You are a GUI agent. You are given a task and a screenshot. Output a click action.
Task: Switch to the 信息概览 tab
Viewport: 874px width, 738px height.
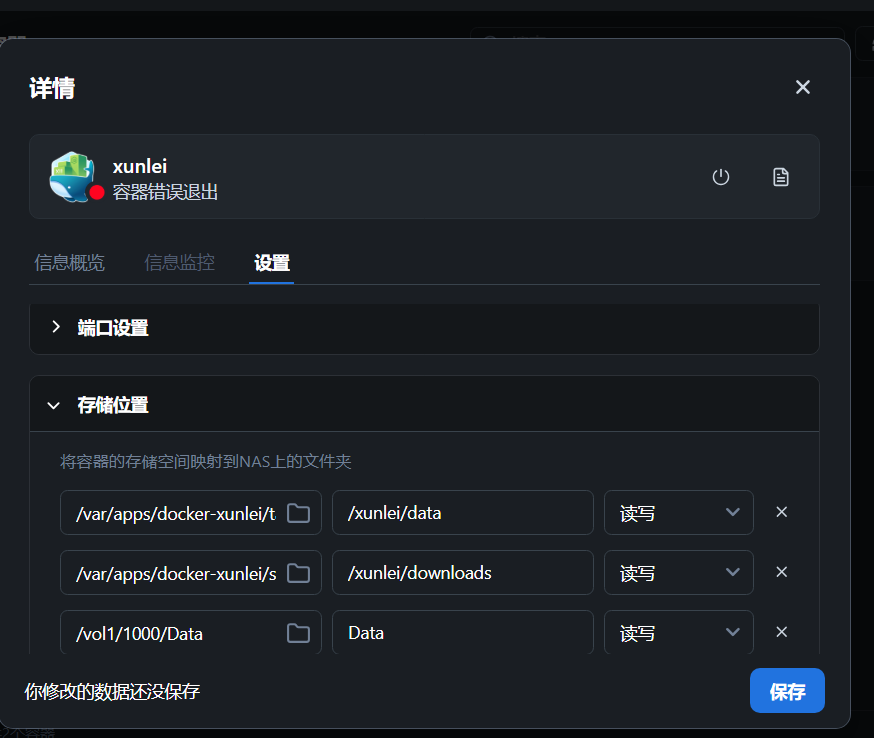pos(69,263)
